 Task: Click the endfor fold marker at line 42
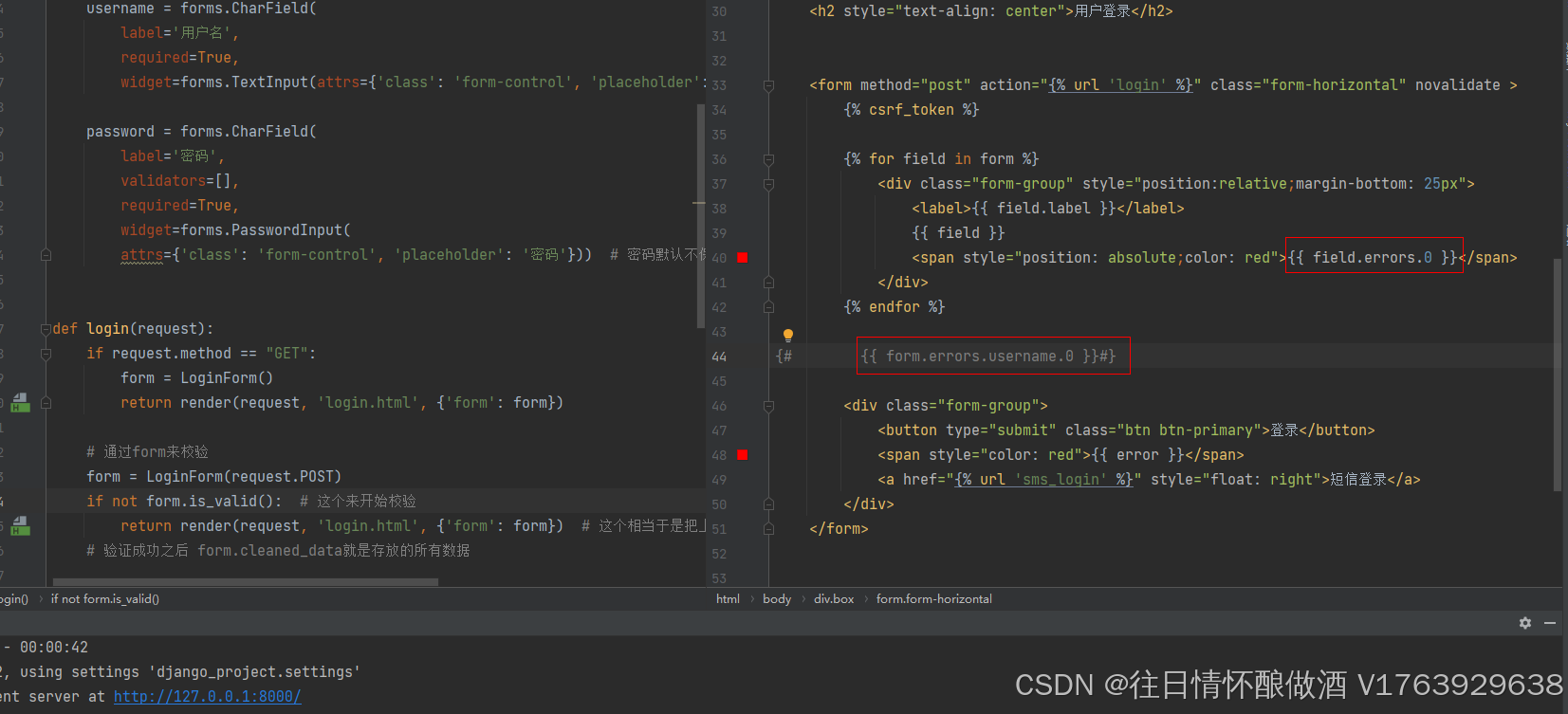[768, 307]
